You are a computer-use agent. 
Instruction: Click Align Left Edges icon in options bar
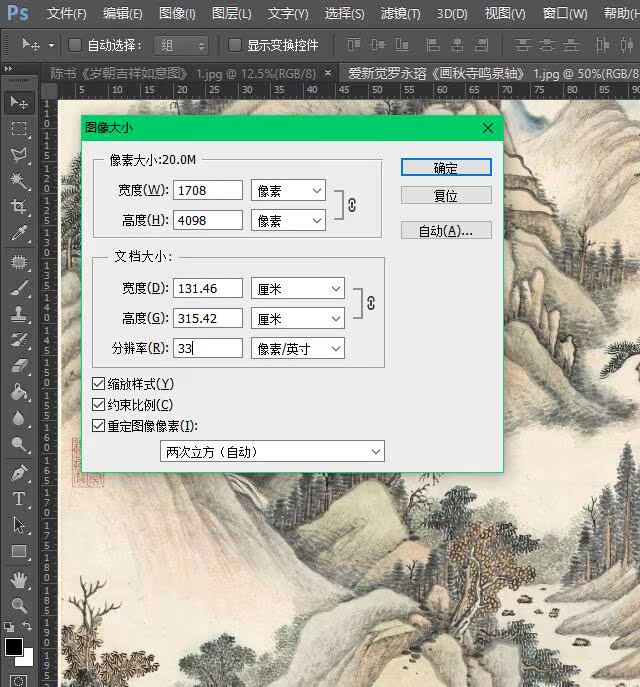pyautogui.click(x=433, y=45)
